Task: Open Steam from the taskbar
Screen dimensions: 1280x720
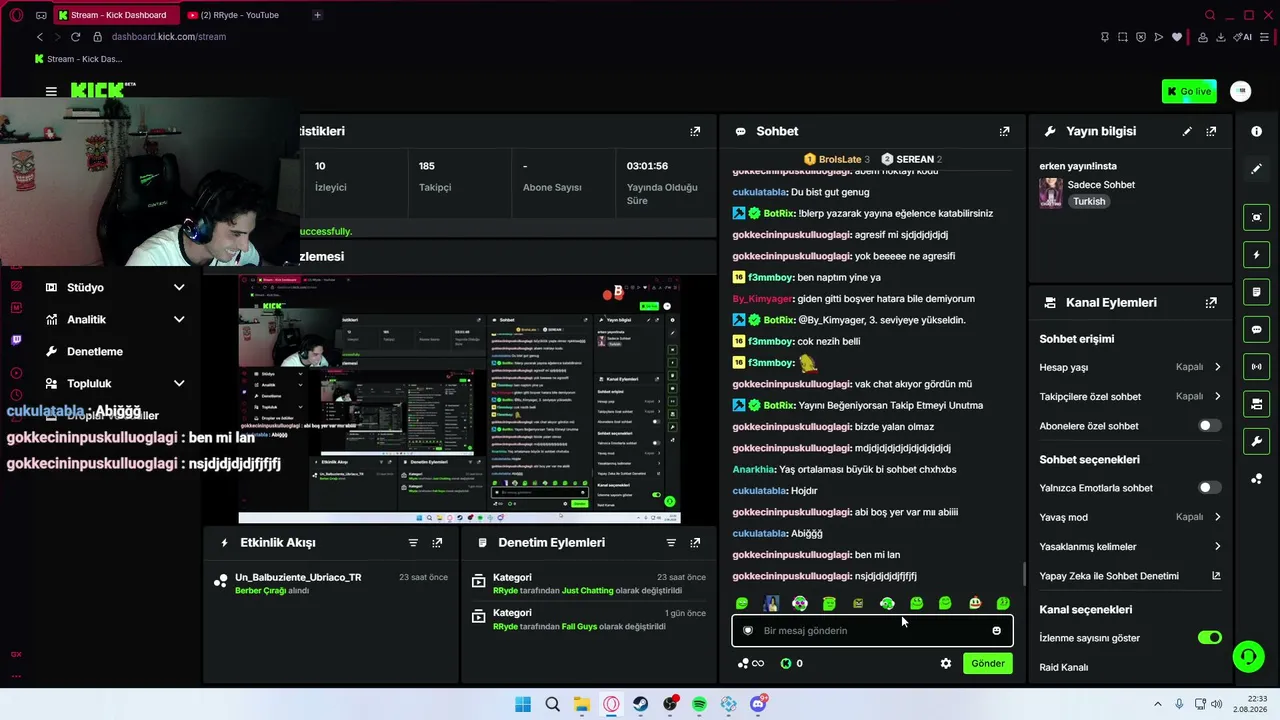Action: (640, 705)
